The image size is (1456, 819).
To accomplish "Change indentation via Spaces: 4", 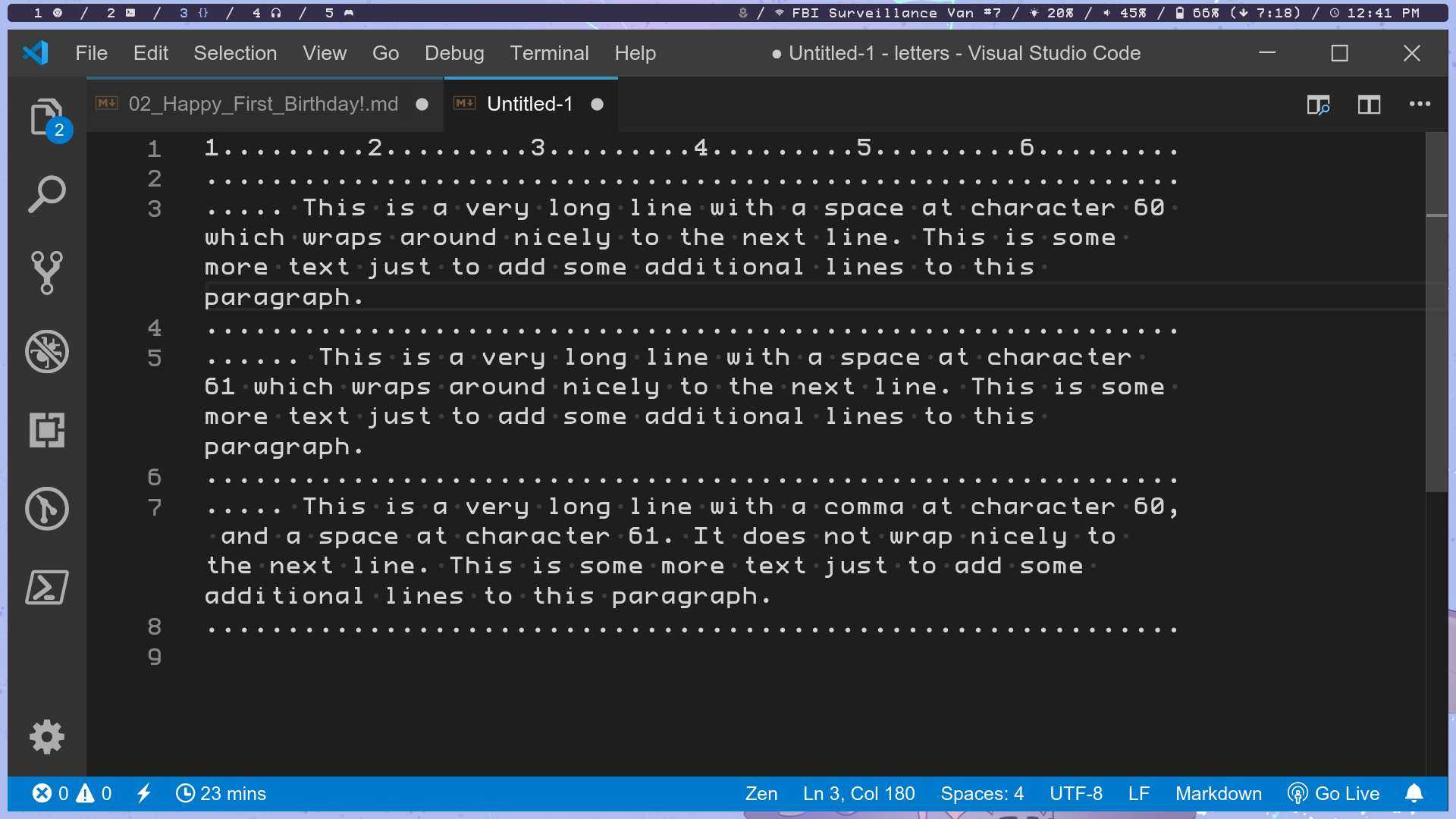I will (982, 793).
